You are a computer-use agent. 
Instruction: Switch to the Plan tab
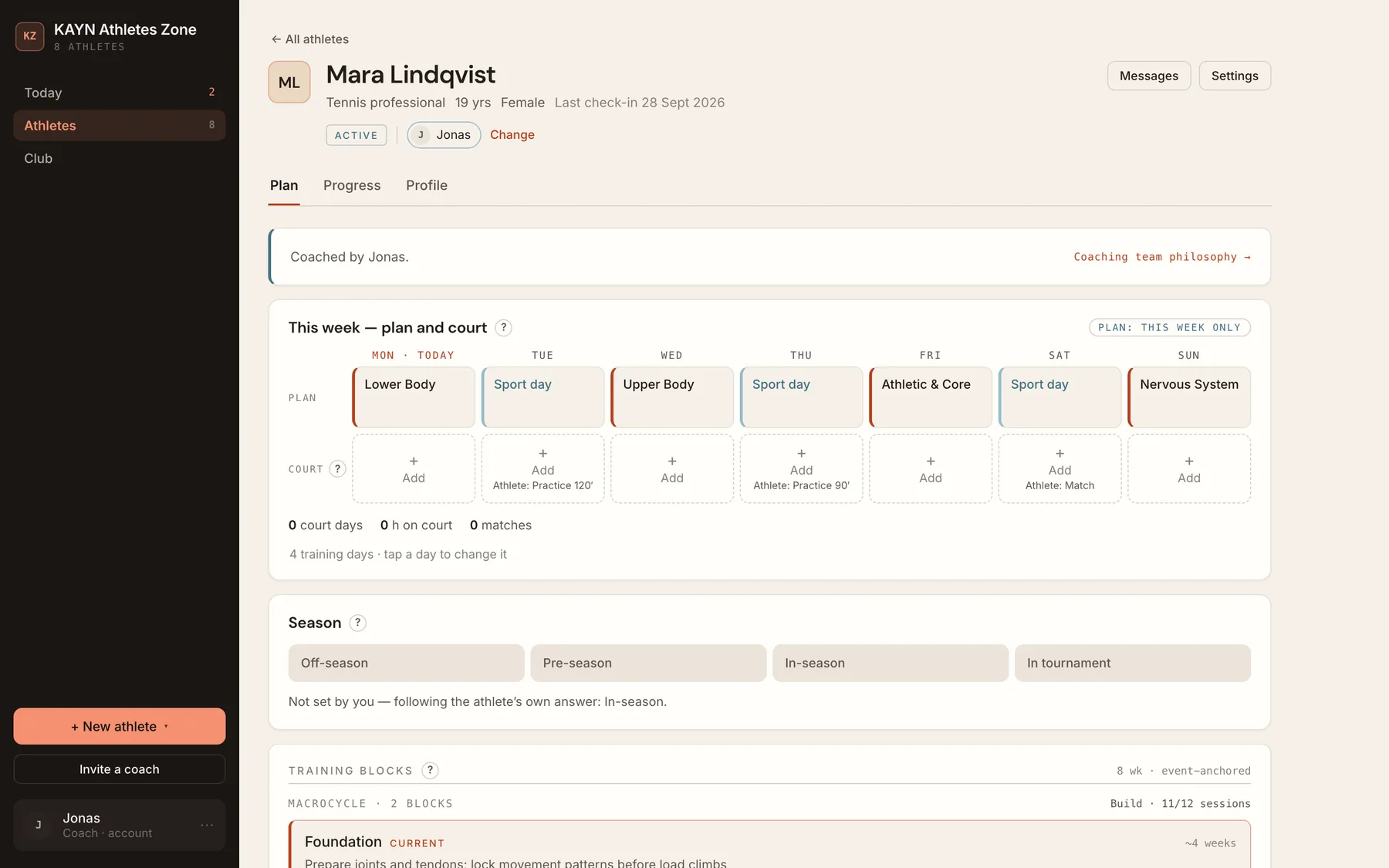point(284,185)
